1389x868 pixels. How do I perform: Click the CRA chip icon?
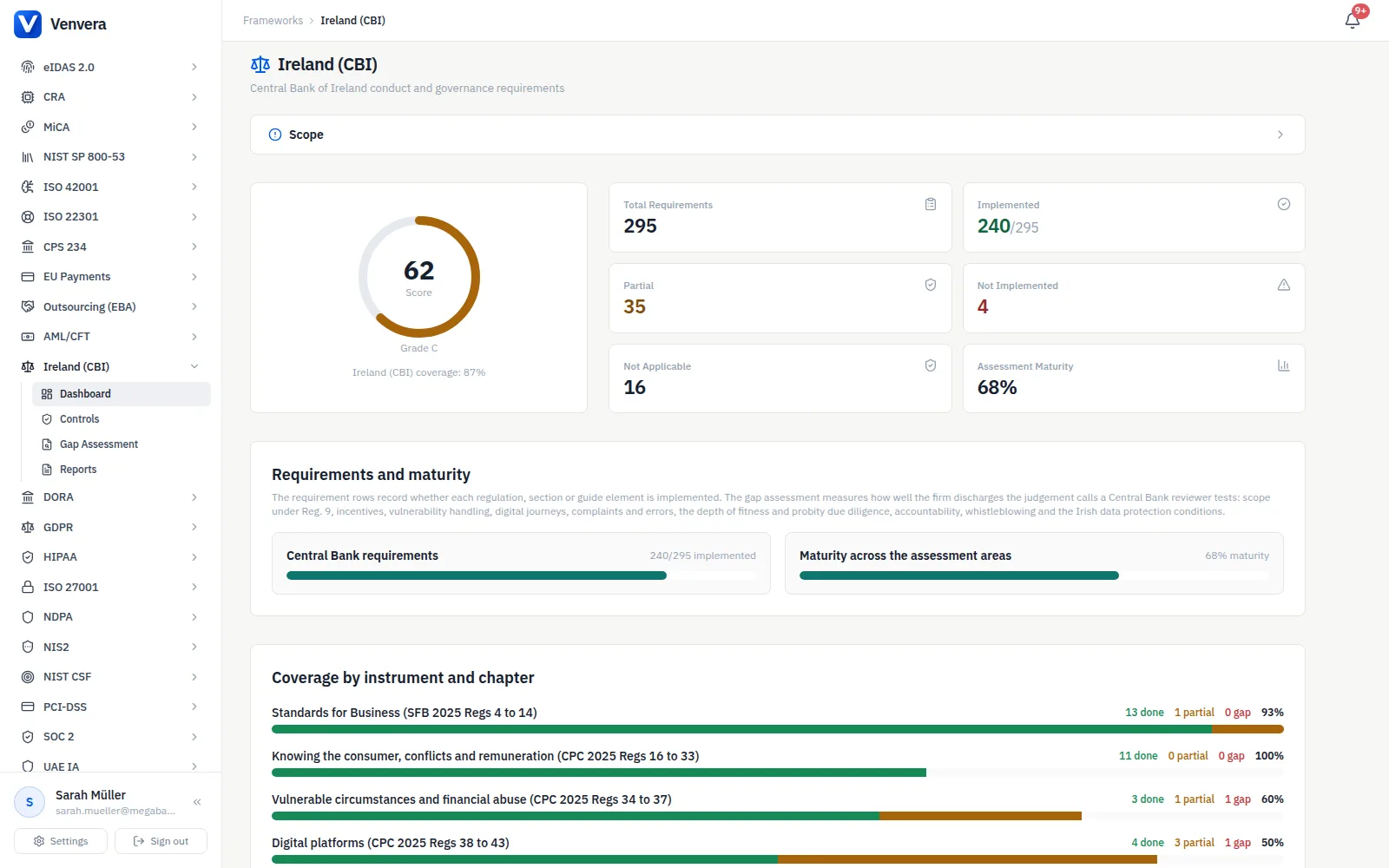click(x=28, y=97)
